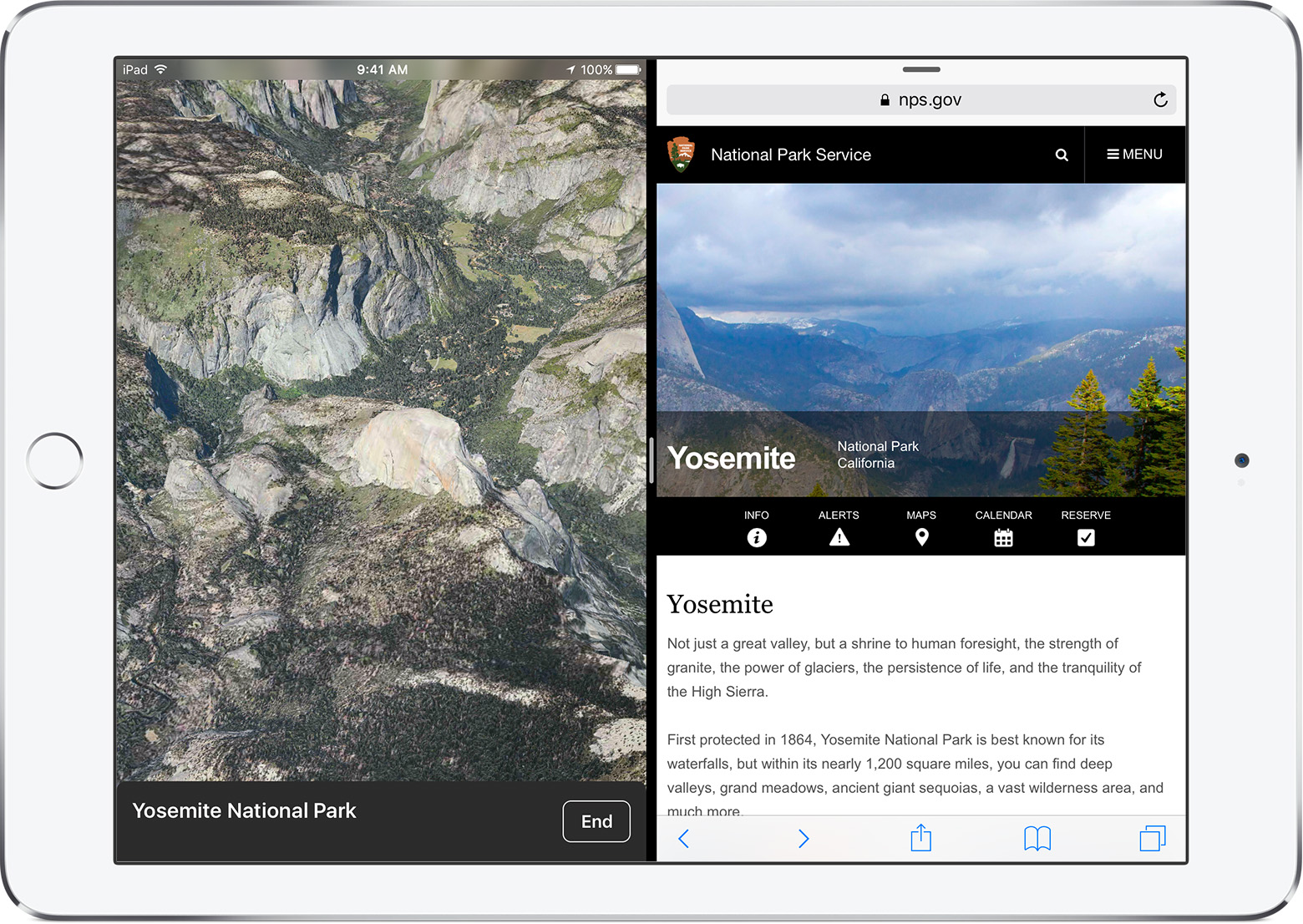Tap the Yosemite hero banner title
The height and width of the screenshot is (924, 1303).
pyautogui.click(x=731, y=458)
